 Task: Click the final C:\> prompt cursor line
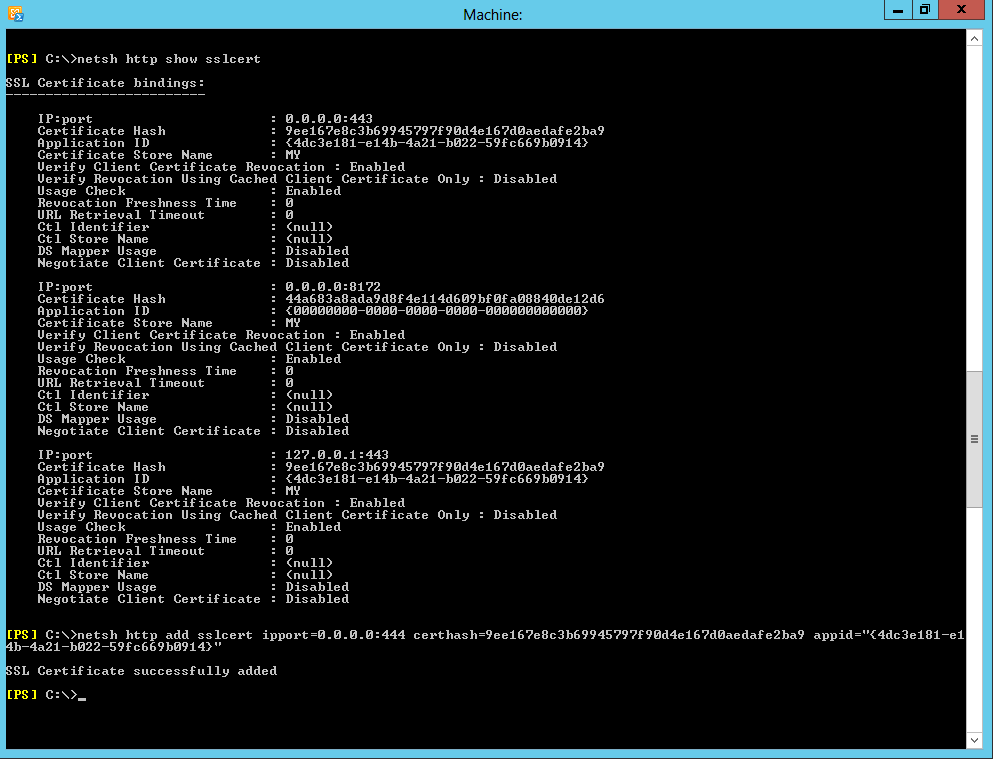point(46,695)
